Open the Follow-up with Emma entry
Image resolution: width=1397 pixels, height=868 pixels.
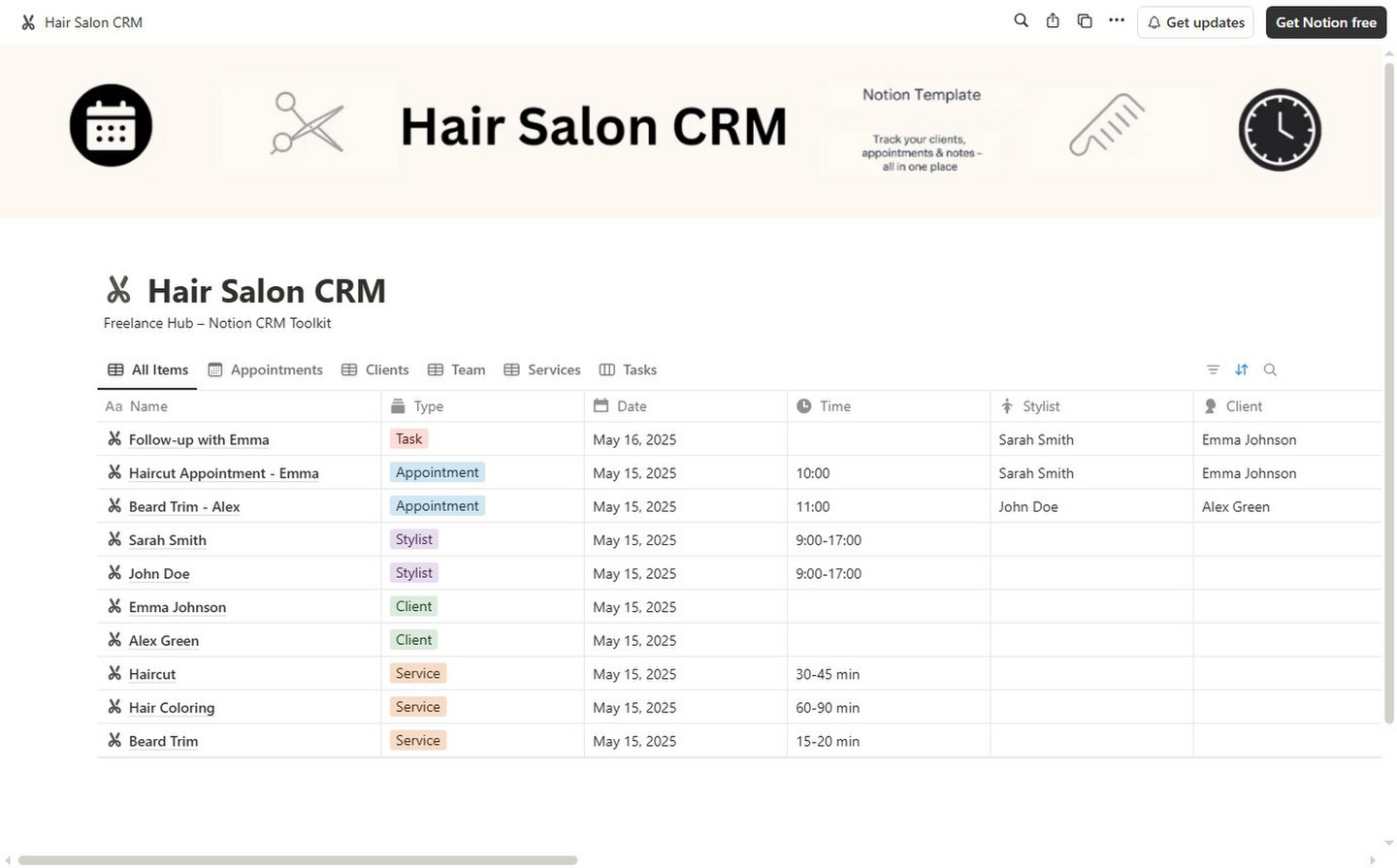tap(199, 440)
